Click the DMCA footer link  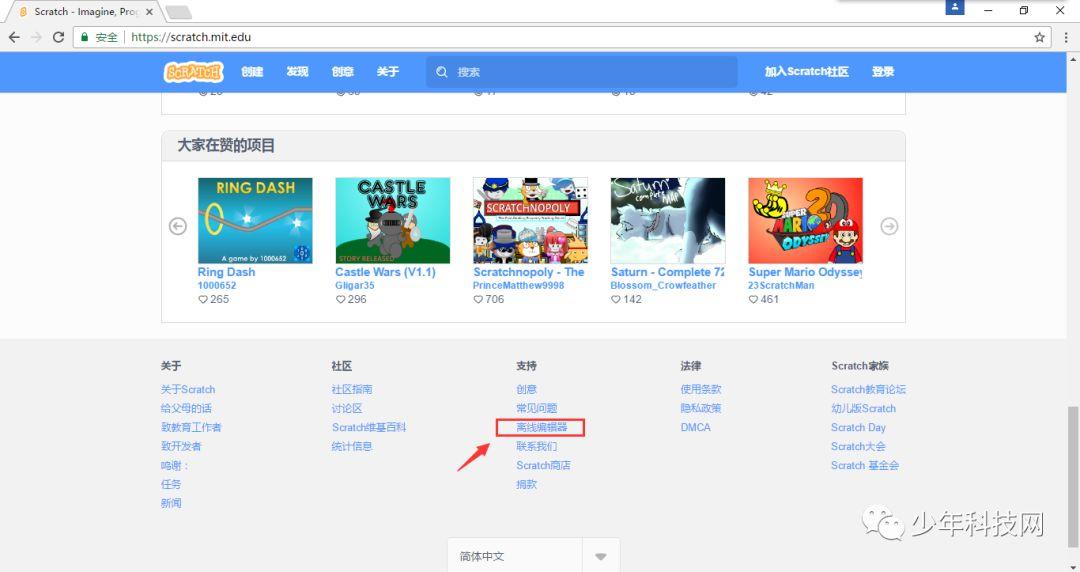696,427
